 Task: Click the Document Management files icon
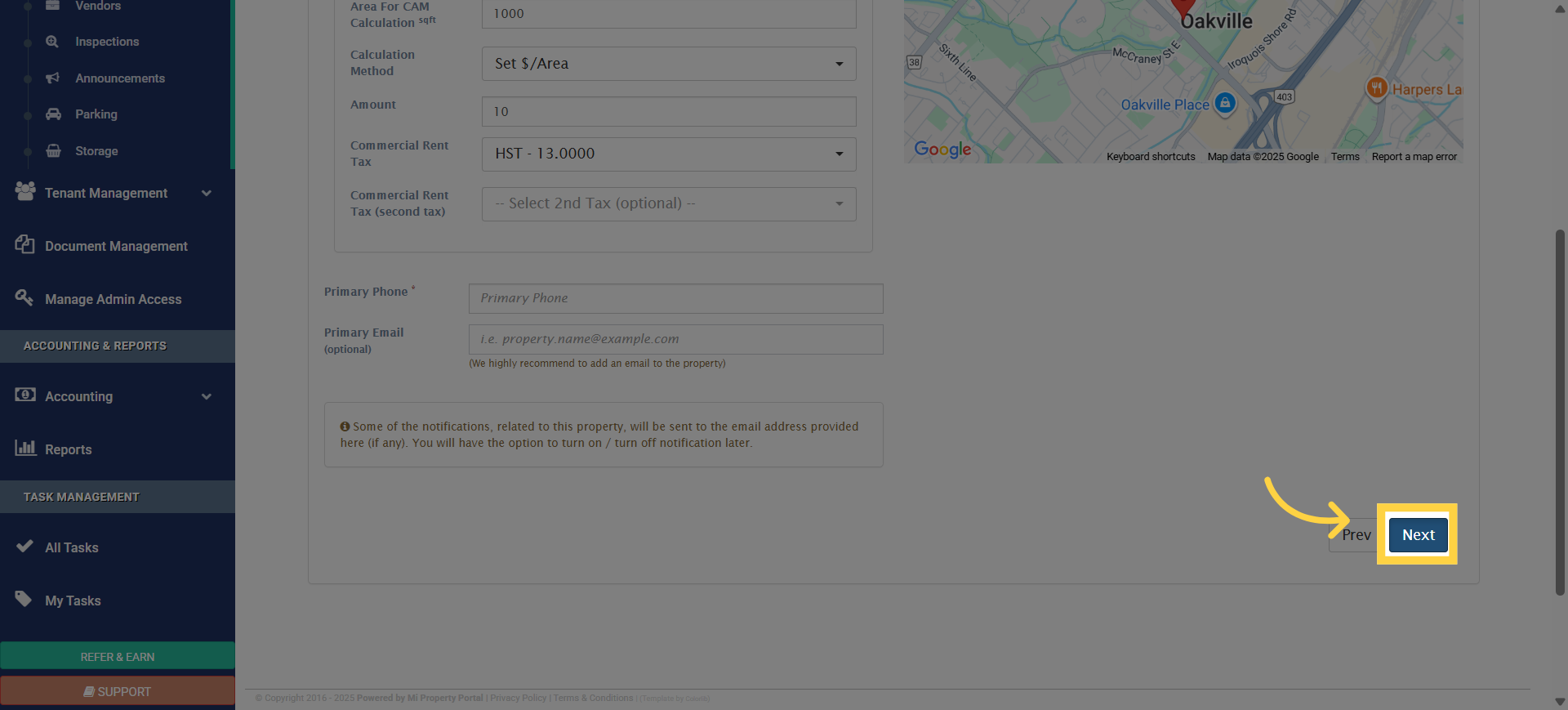pyautogui.click(x=25, y=244)
